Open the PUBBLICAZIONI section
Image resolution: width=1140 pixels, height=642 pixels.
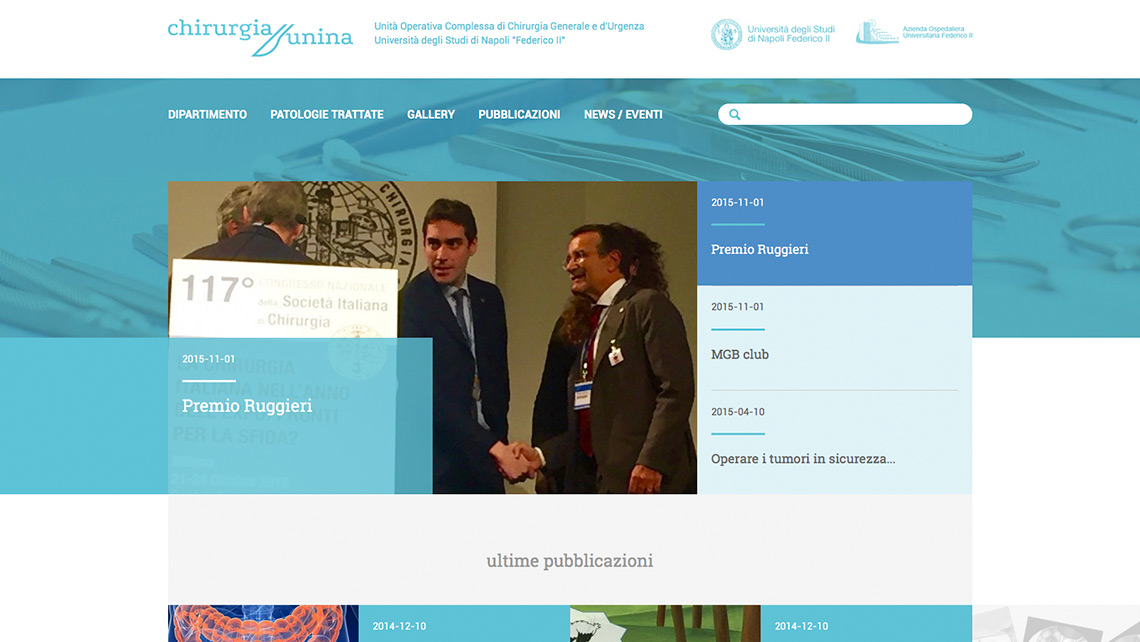(x=519, y=115)
